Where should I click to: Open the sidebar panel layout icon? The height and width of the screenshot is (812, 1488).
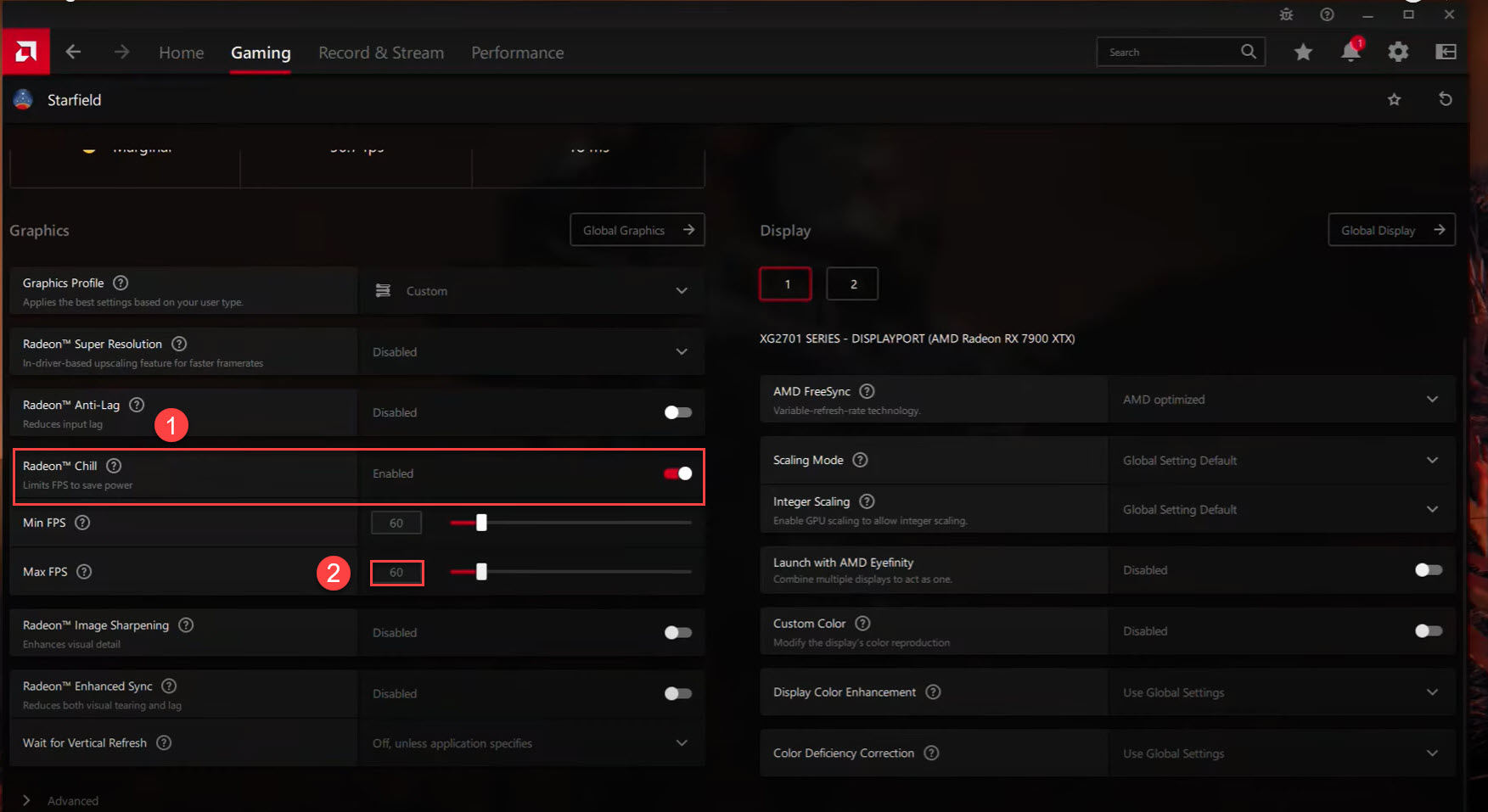point(1446,53)
